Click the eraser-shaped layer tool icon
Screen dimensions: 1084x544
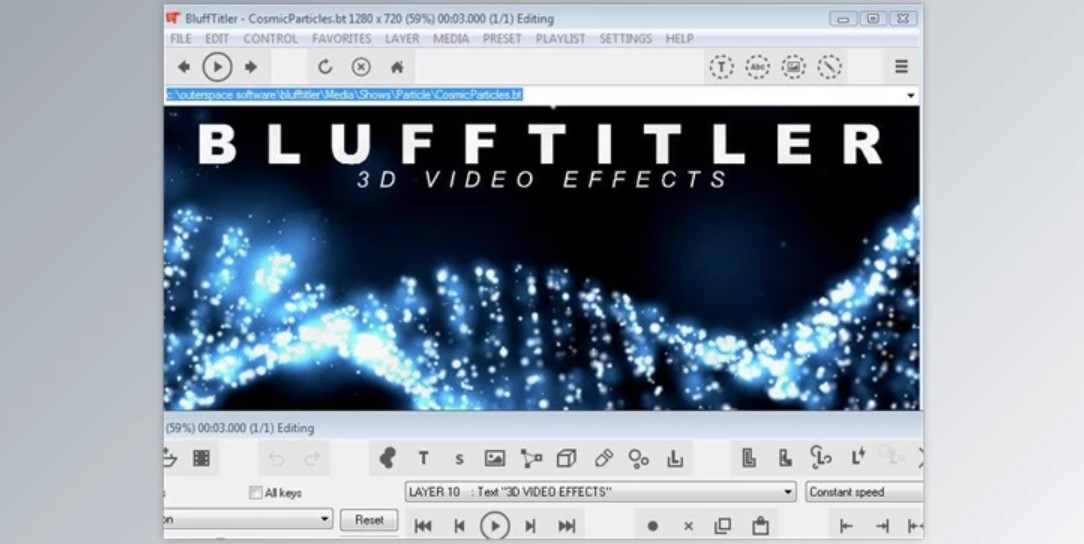click(x=603, y=458)
